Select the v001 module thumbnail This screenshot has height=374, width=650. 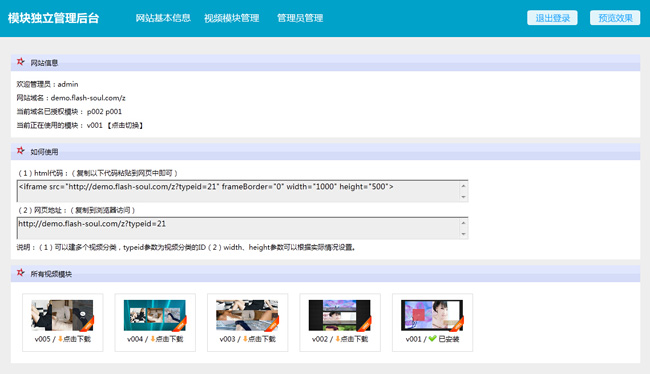(432, 315)
